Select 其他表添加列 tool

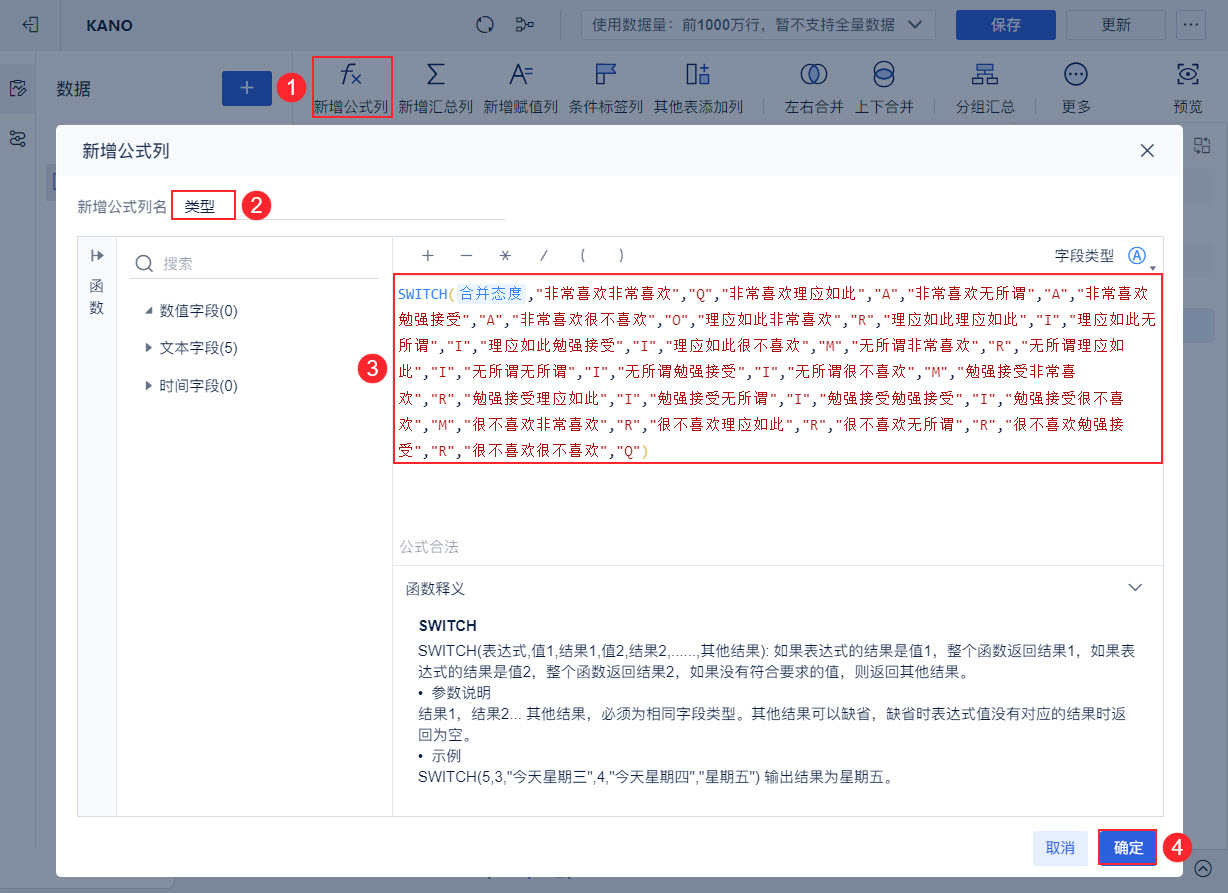click(698, 87)
